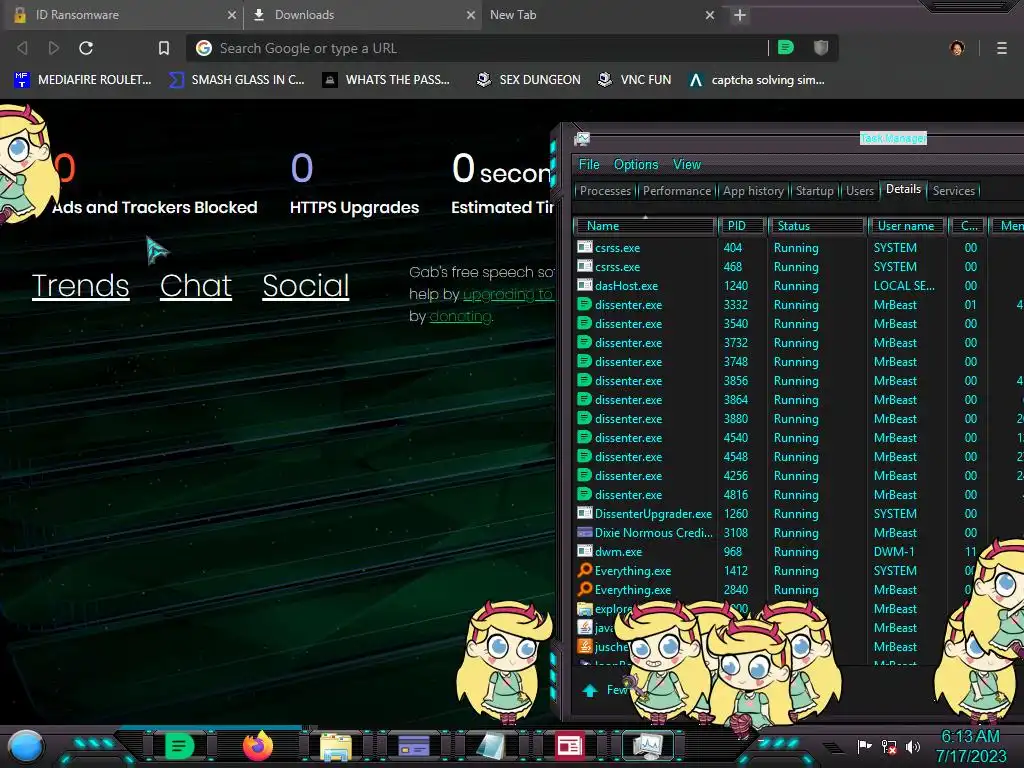Open the Options menu in Task Manager
Viewport: 1024px width, 768px height.
635,165
